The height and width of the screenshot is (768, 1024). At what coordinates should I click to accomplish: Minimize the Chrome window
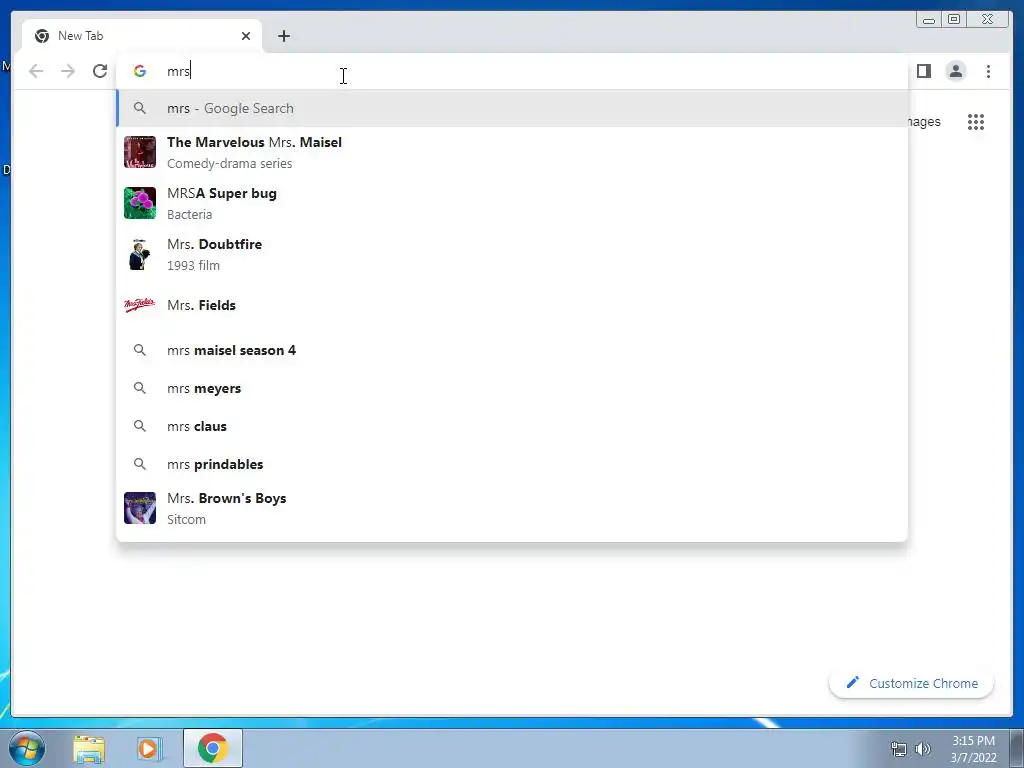929,20
